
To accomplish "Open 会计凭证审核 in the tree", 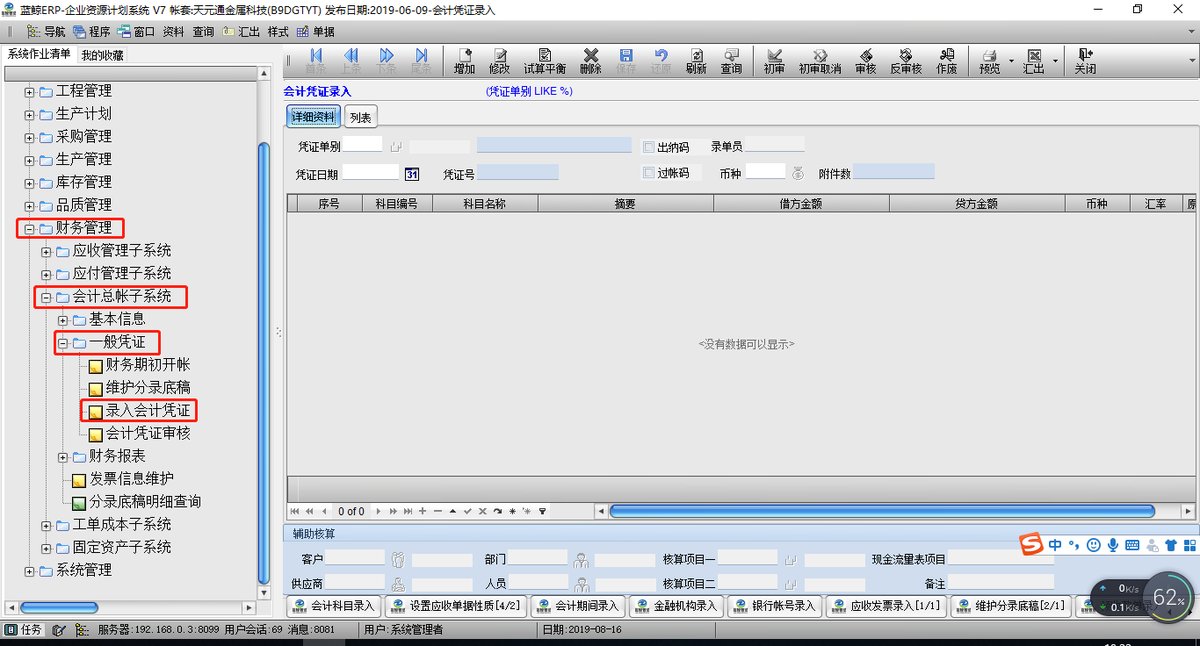I will pyautogui.click(x=148, y=434).
